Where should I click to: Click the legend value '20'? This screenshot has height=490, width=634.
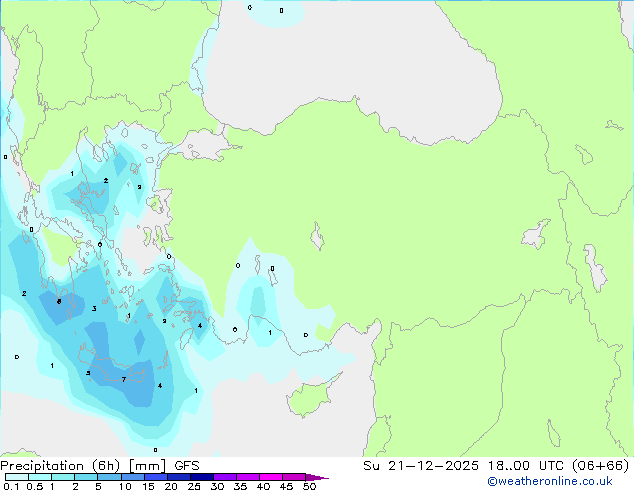tap(171, 486)
